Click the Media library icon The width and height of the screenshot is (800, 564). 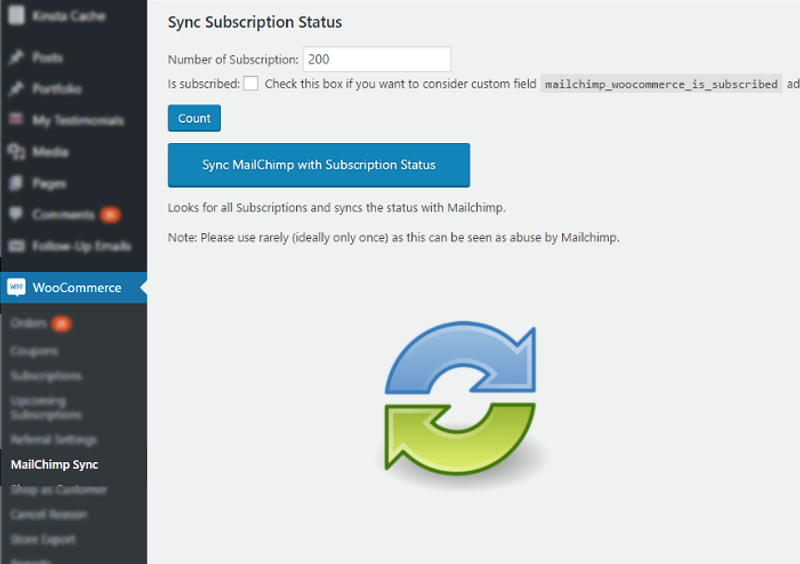coord(16,152)
